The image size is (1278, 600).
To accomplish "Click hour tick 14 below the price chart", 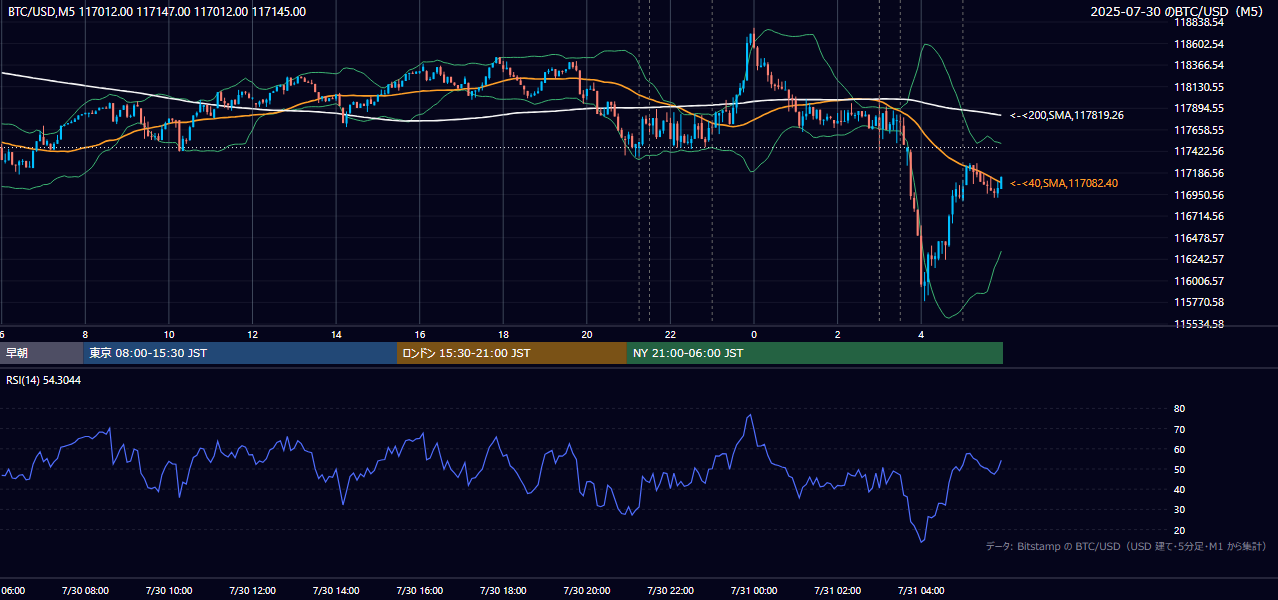I will (336, 334).
